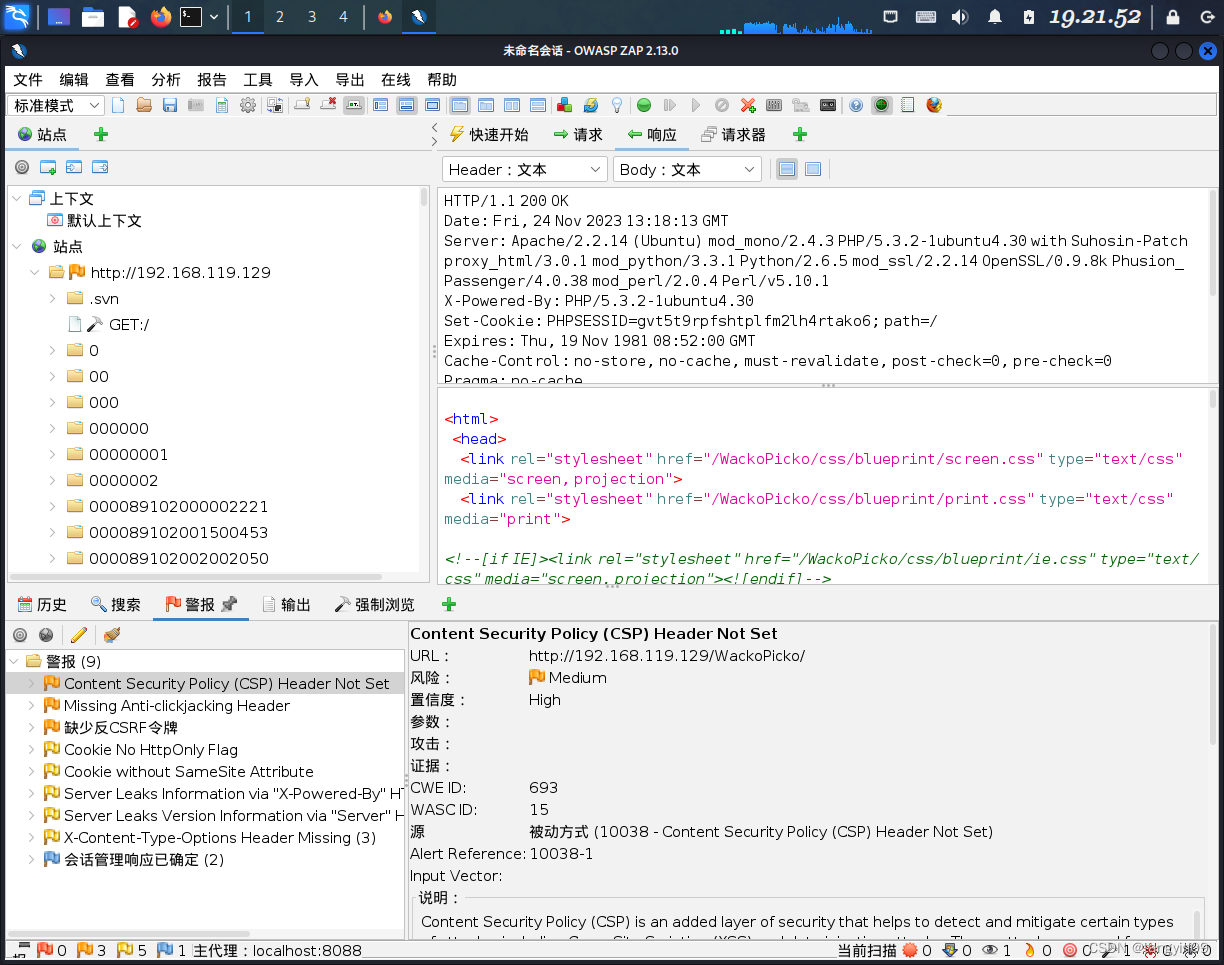
Task: Click the Manage Add-ons colored blocks icon
Action: (x=564, y=105)
